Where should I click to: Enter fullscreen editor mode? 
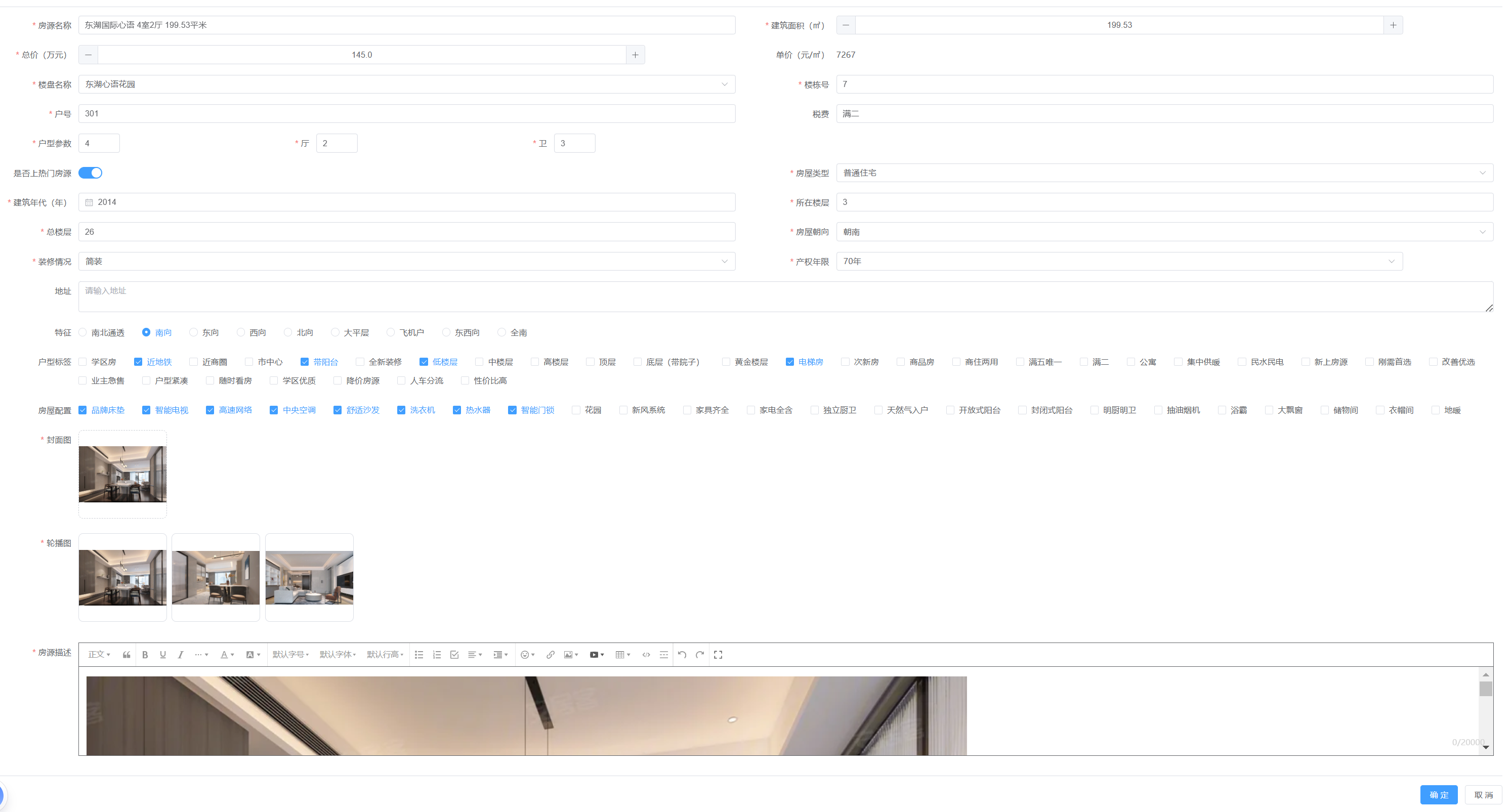(x=718, y=655)
